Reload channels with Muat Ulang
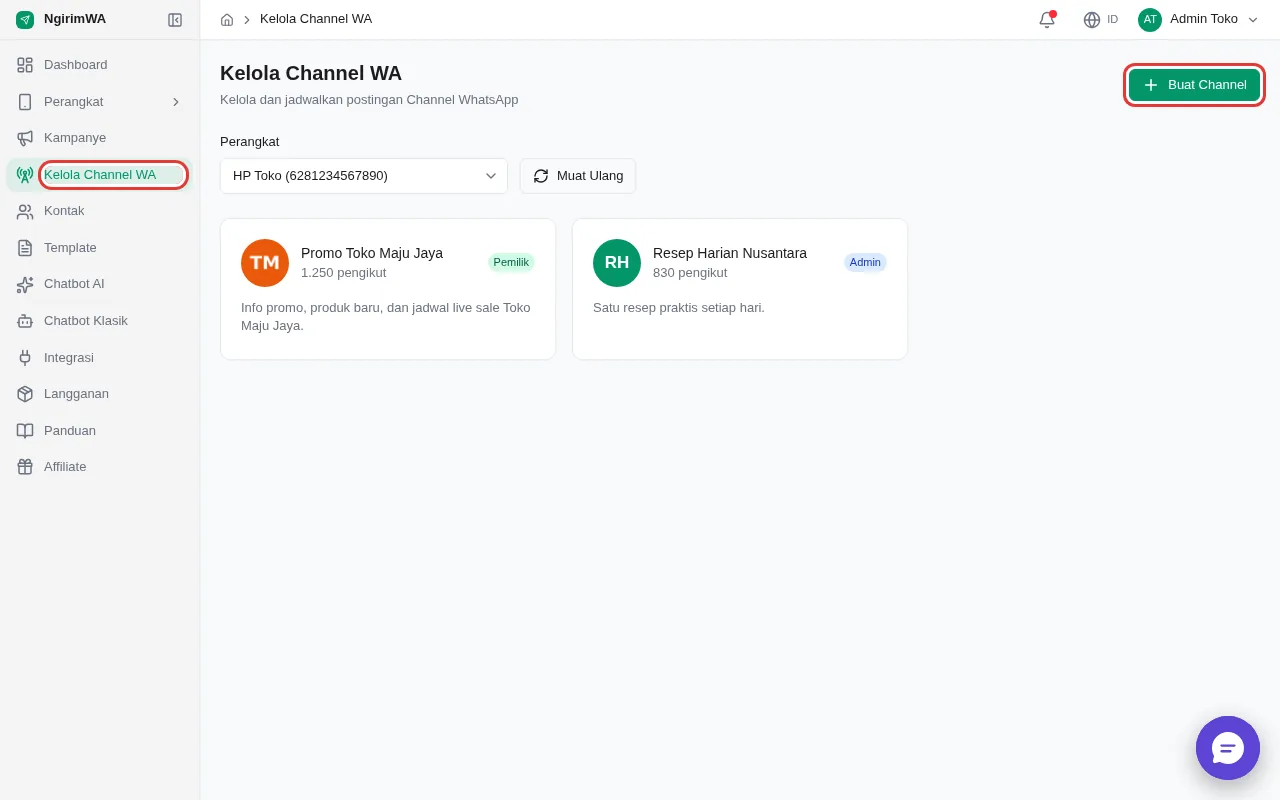Viewport: 1280px width, 800px height. (578, 176)
